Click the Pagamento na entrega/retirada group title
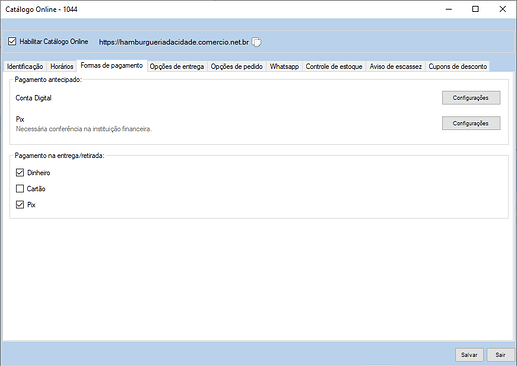The height and width of the screenshot is (366, 517). click(x=59, y=156)
